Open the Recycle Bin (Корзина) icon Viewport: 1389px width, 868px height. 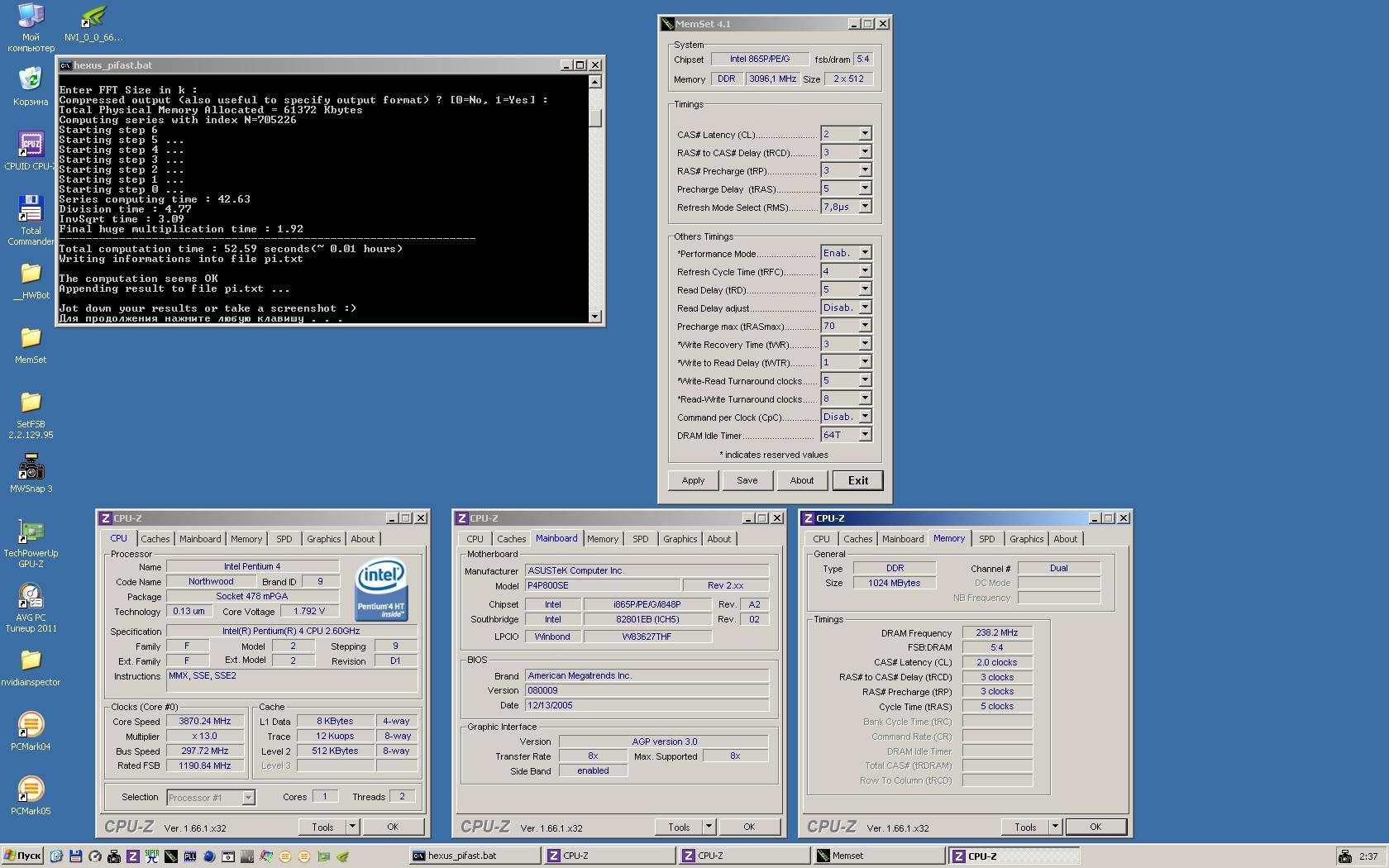(31, 87)
